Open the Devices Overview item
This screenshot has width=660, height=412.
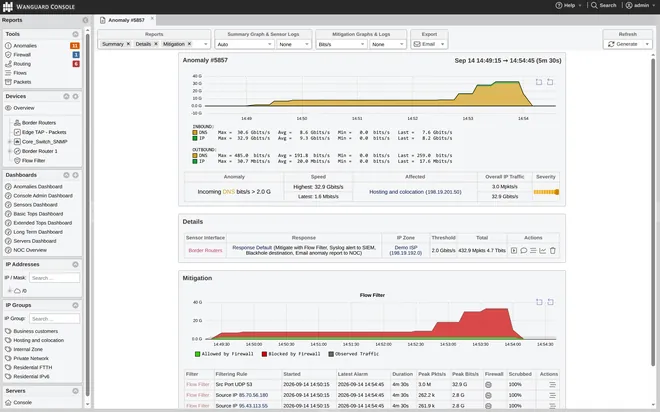(24, 108)
